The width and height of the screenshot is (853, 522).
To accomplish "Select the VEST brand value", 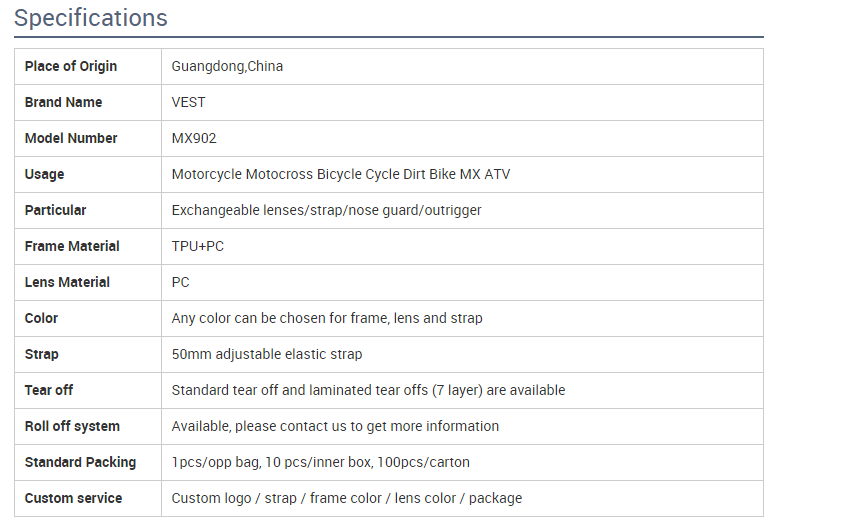I will point(188,102).
